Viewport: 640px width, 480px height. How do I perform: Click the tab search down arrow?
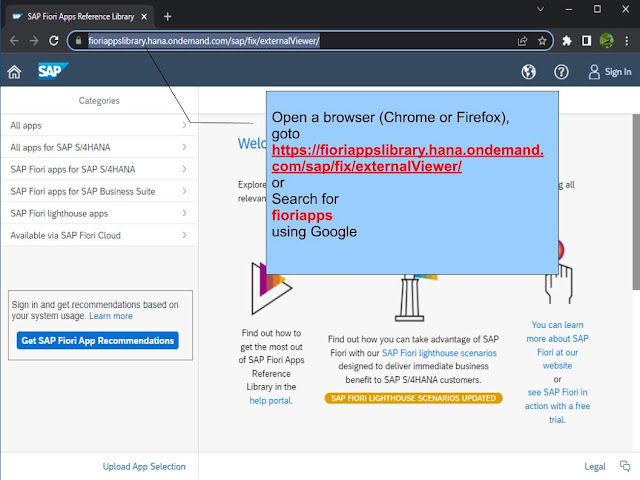click(x=540, y=9)
